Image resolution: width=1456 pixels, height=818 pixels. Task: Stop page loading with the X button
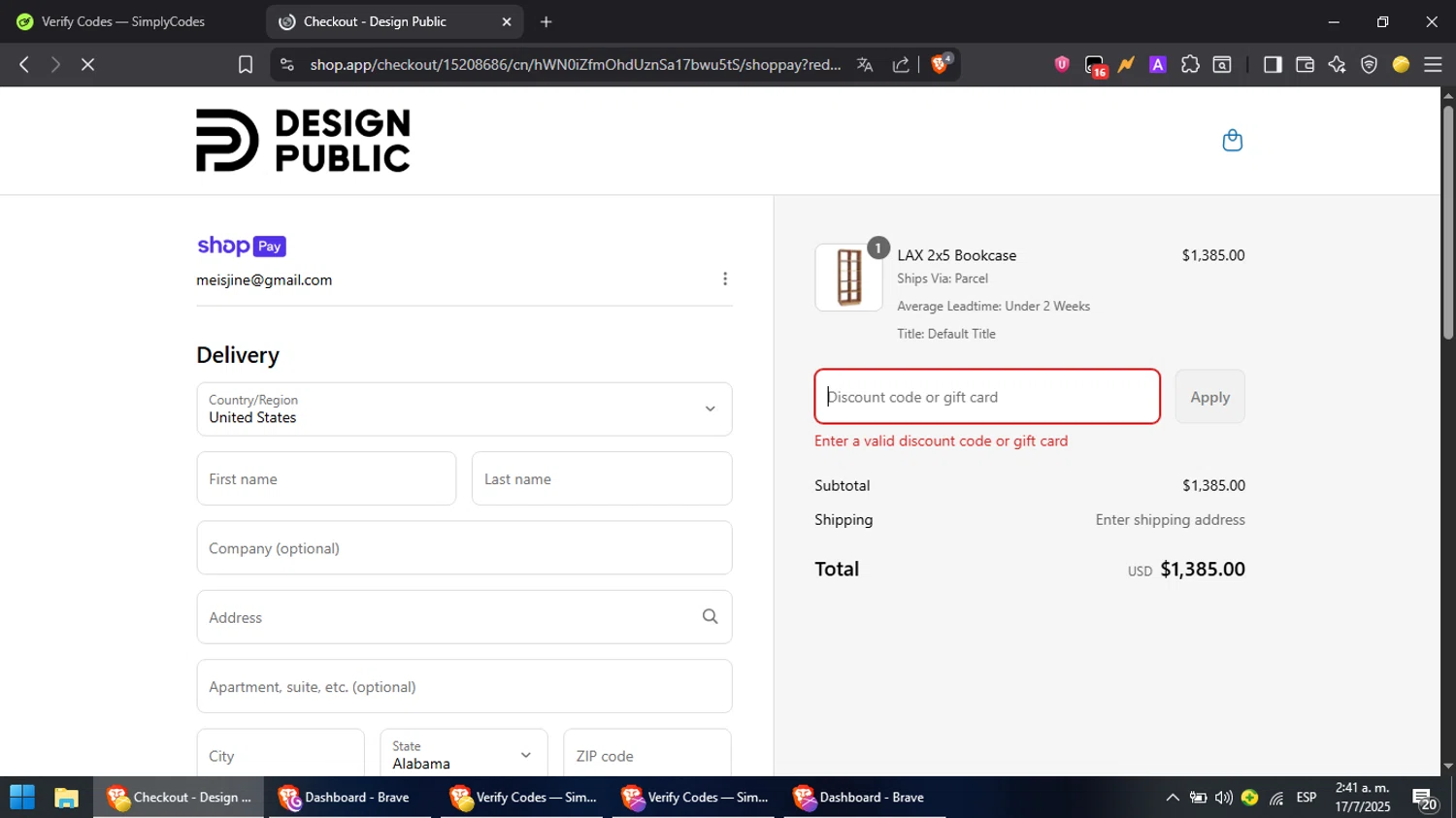(87, 64)
